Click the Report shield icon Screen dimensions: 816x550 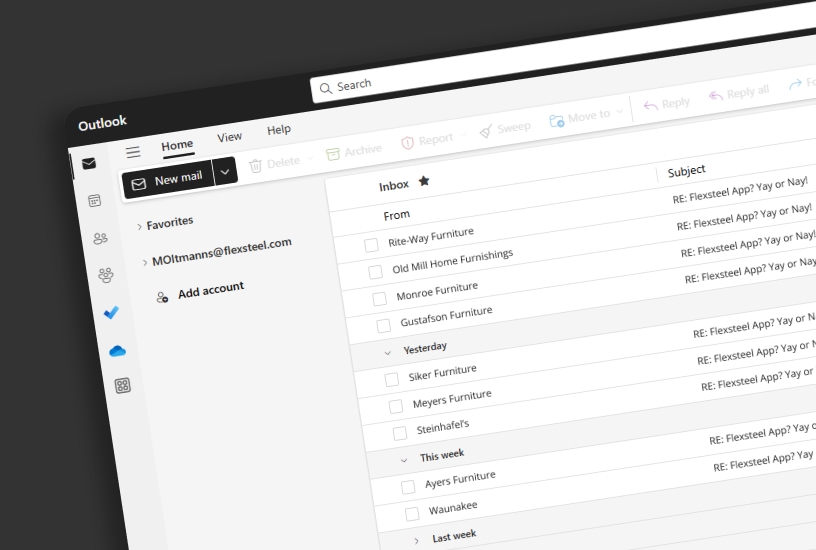(x=407, y=142)
